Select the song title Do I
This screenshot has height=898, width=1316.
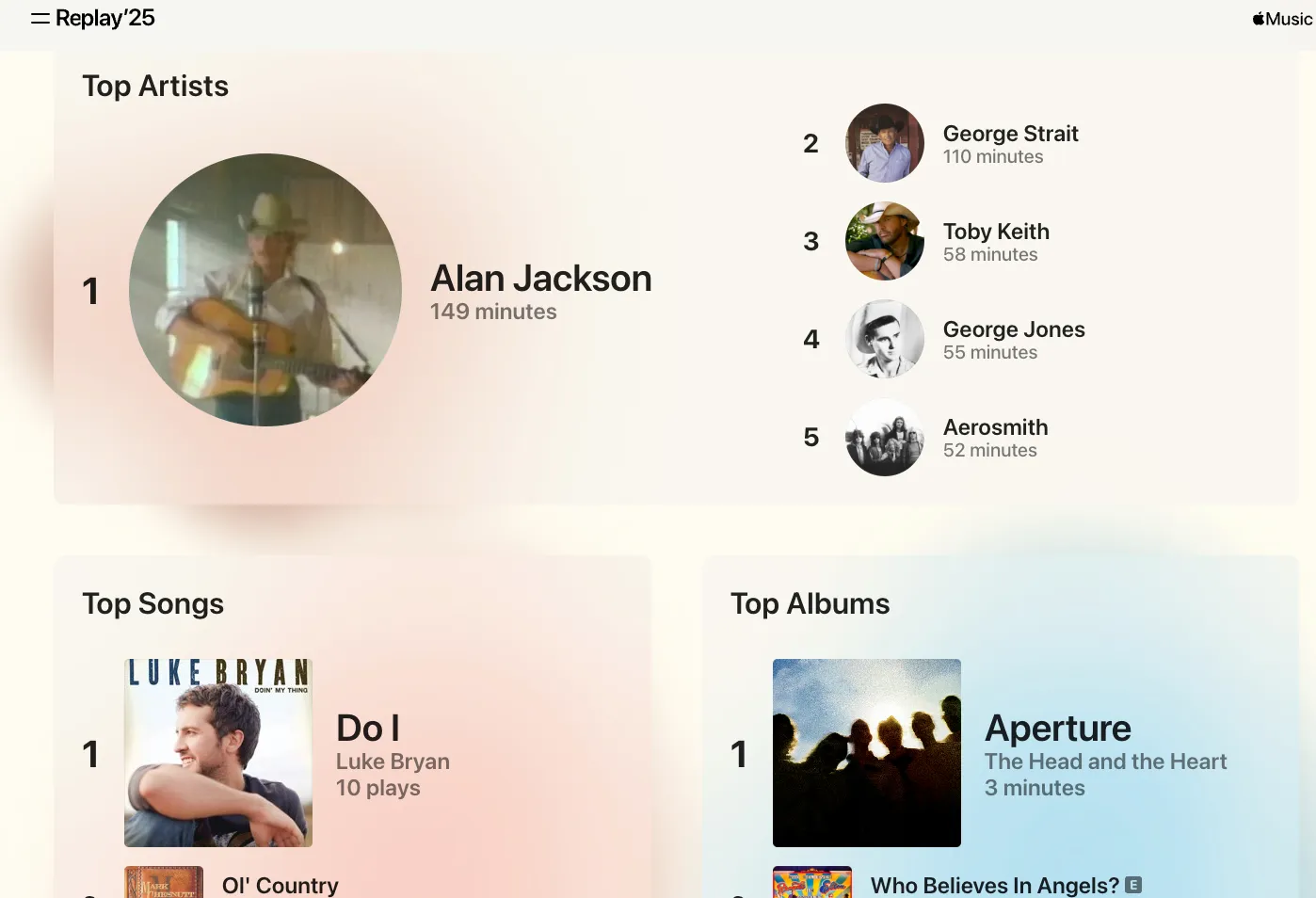coord(368,728)
